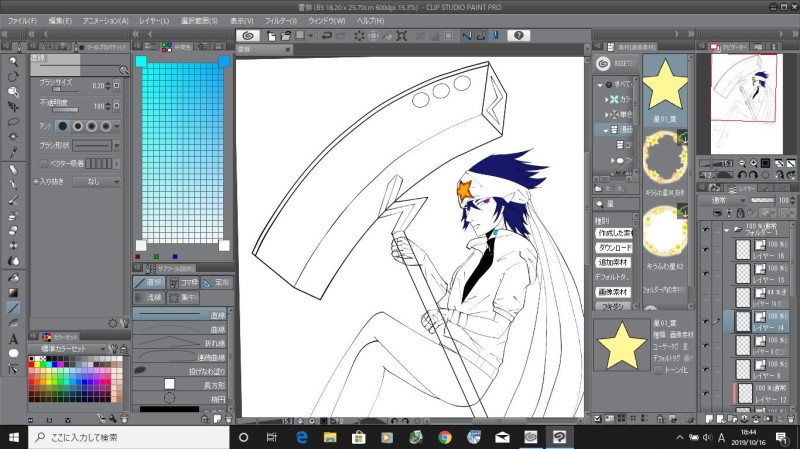Select the Lasso selection tool
The image size is (800, 449).
tap(13, 122)
